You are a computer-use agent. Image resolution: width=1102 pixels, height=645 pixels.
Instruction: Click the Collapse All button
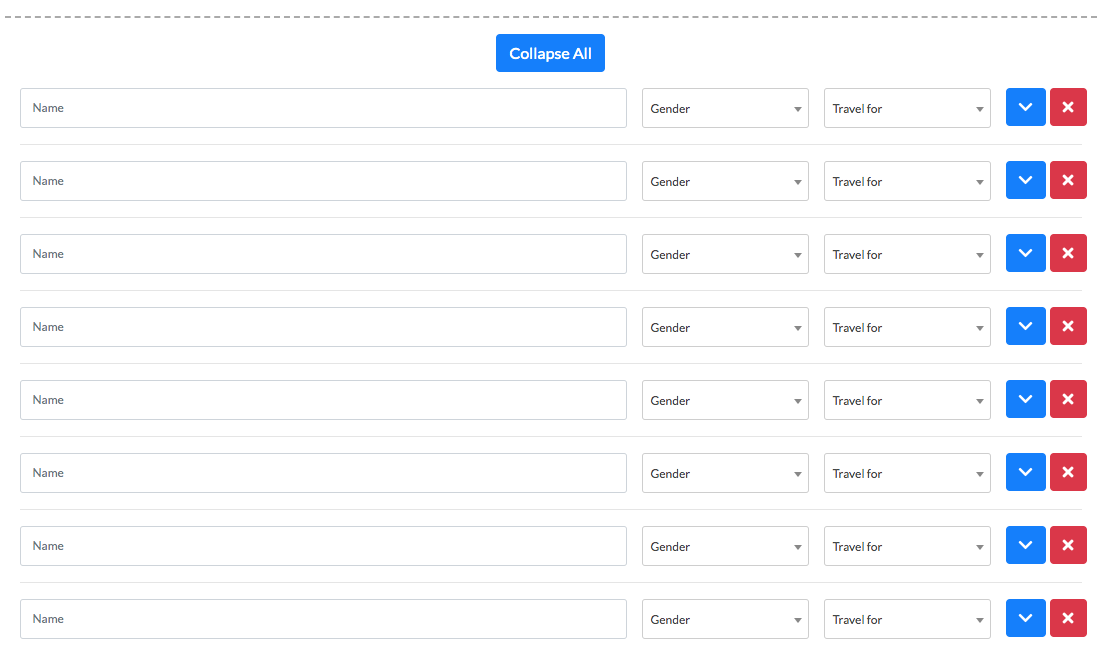coord(550,53)
